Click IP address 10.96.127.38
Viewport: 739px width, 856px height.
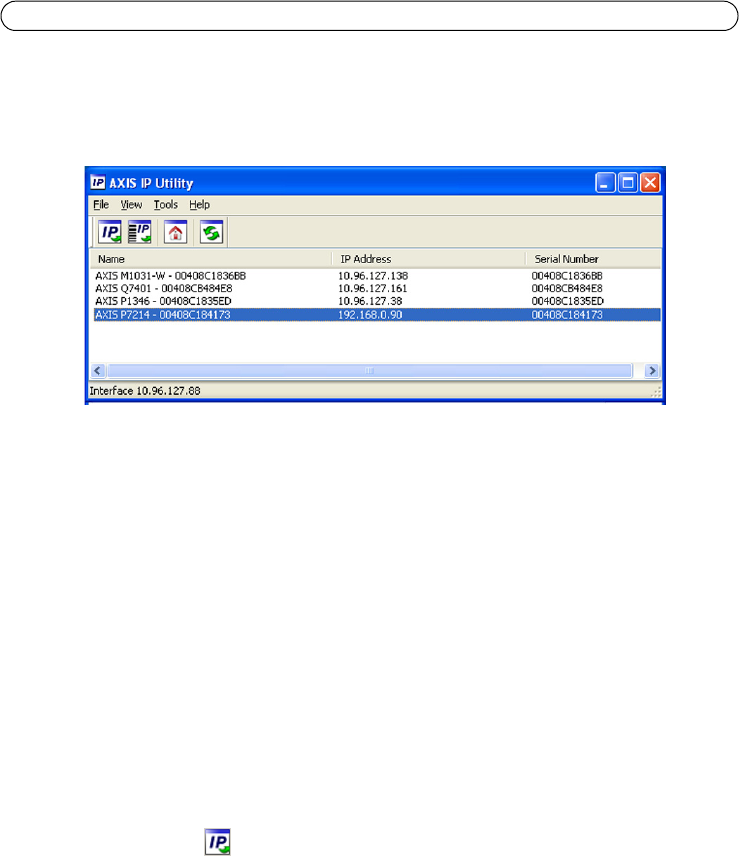pos(370,301)
